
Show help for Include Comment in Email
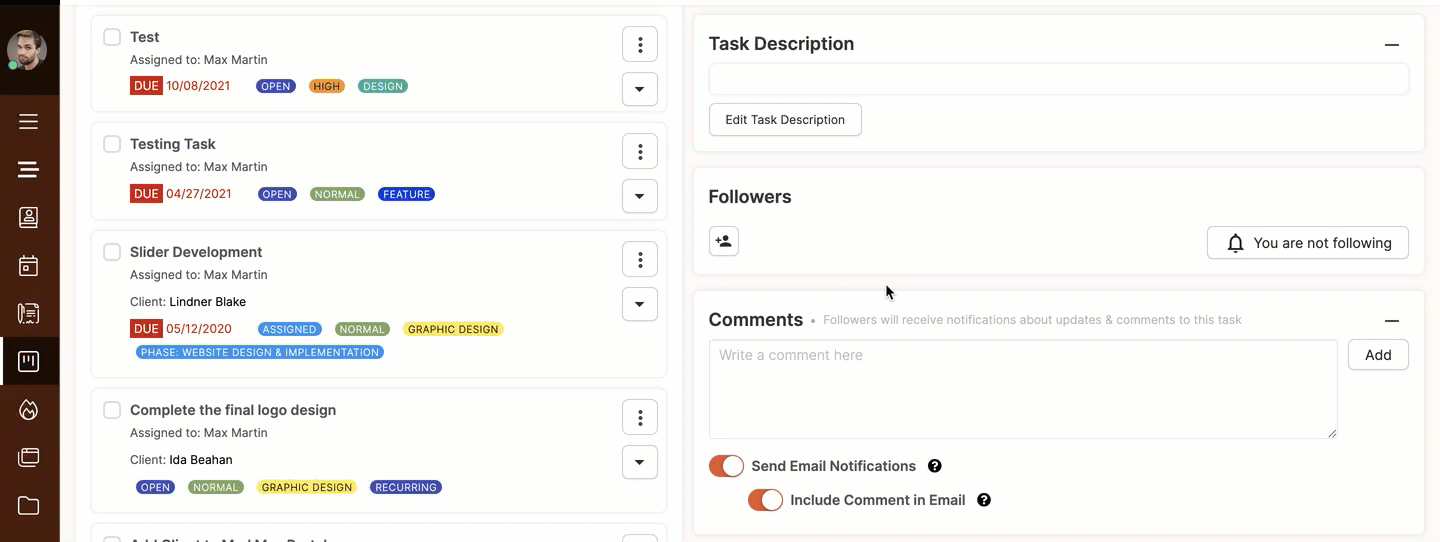point(984,500)
